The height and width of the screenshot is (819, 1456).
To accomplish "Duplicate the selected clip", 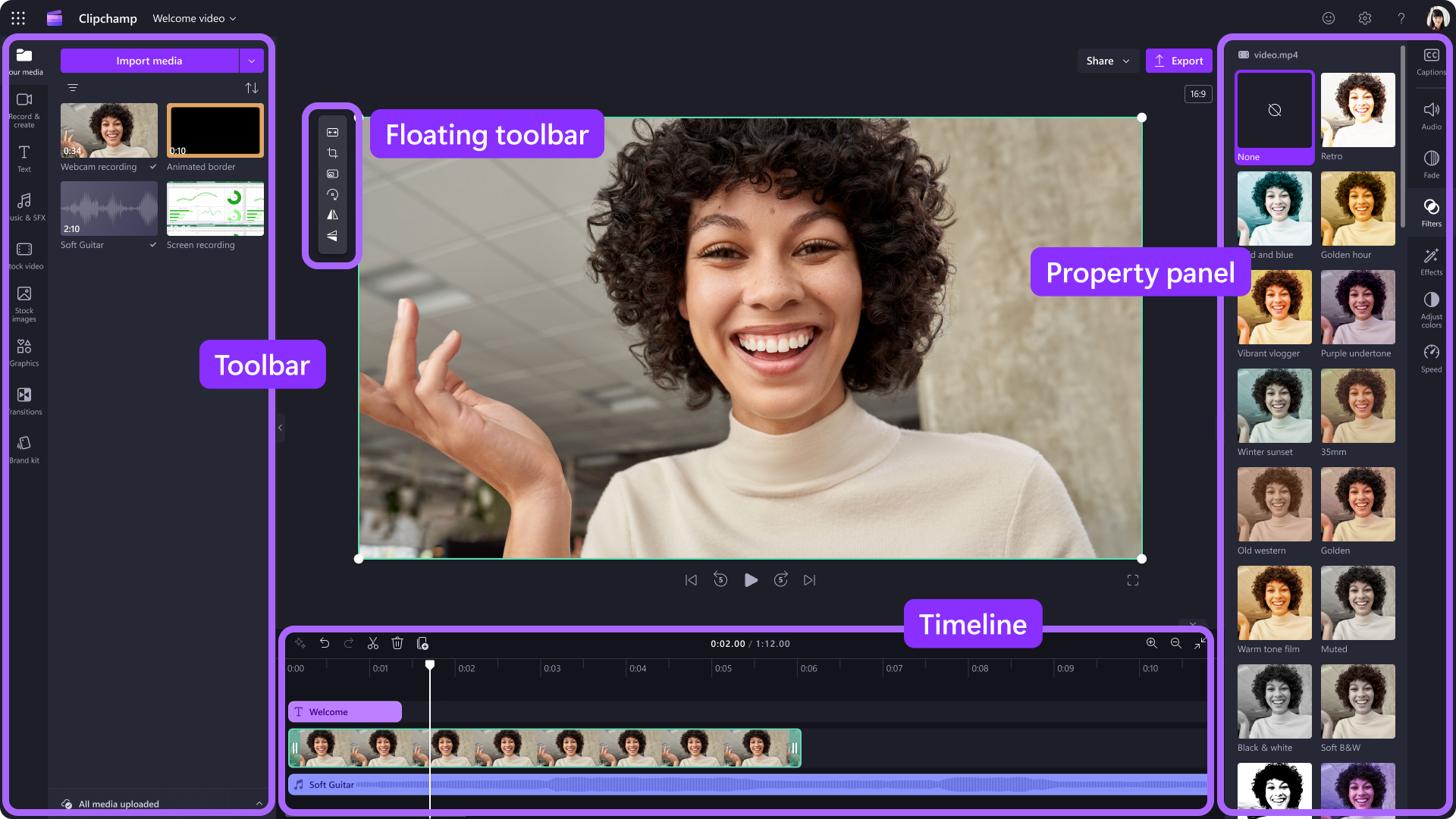I will point(422,643).
